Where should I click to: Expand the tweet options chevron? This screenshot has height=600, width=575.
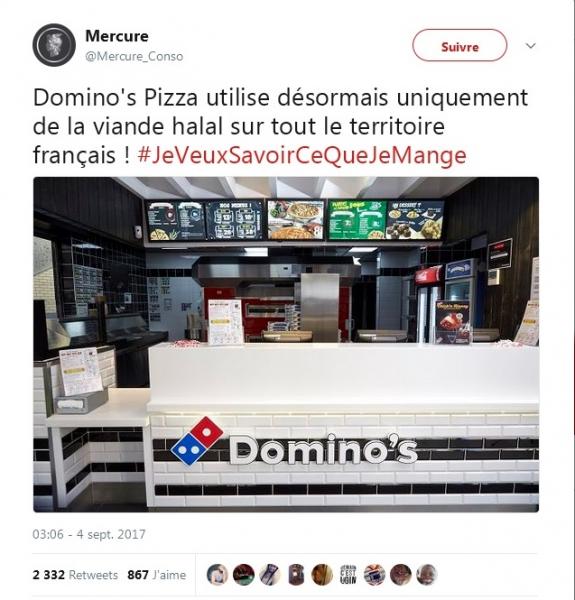point(531,46)
